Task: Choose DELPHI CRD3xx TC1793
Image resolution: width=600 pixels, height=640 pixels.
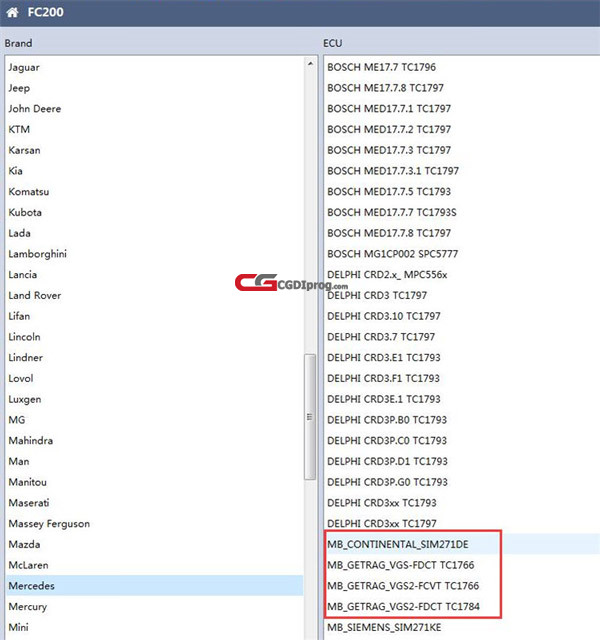Action: coord(382,503)
